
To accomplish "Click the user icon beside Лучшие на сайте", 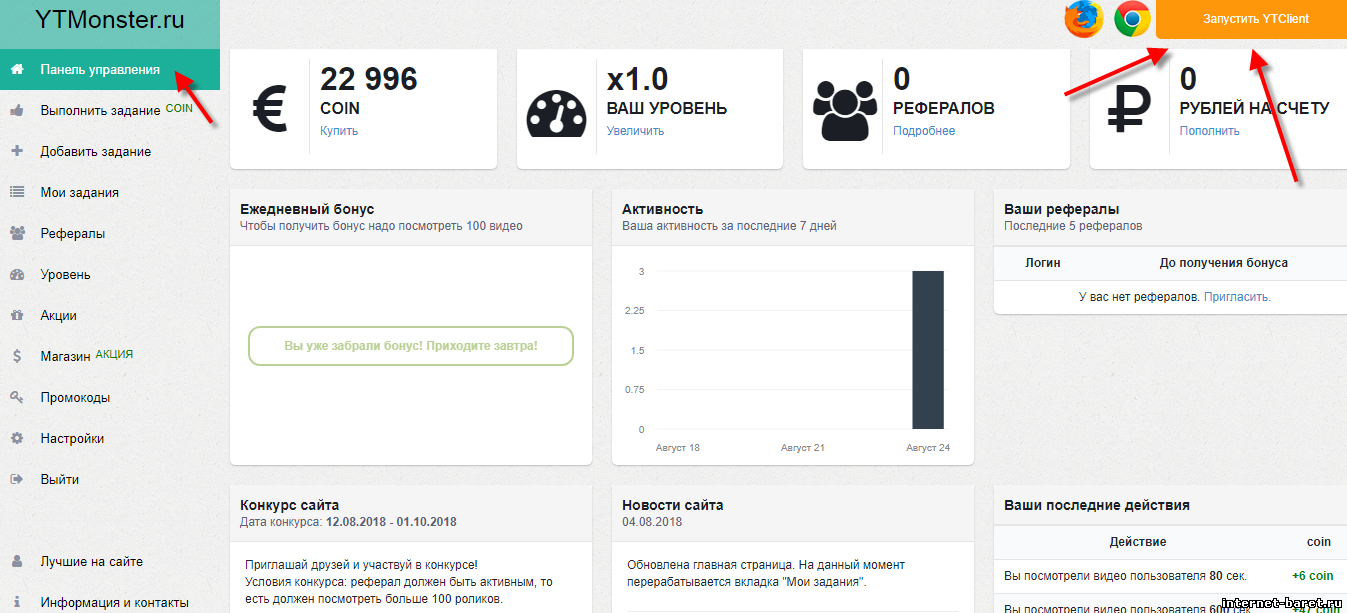I will point(17,561).
